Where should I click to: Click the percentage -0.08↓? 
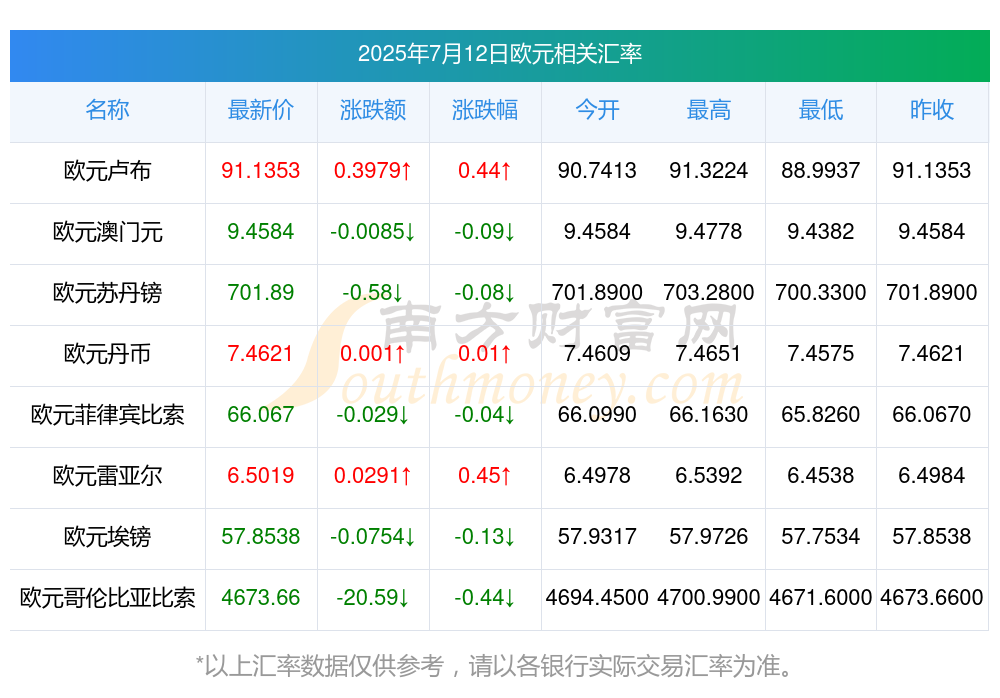pos(485,292)
